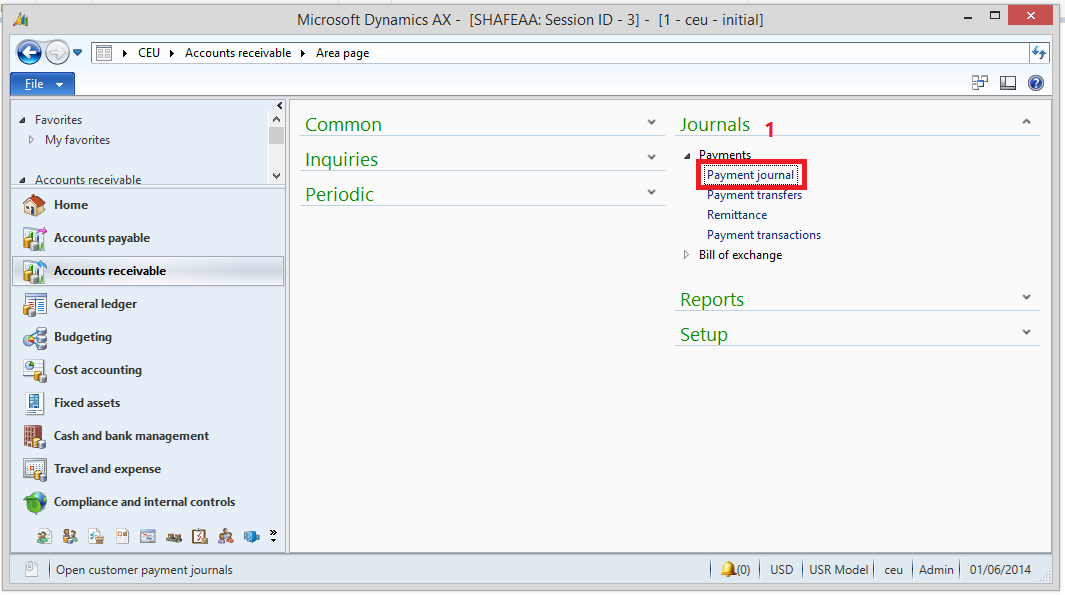Click the Area page breadcrumb
This screenshot has width=1065, height=595.
click(x=342, y=53)
